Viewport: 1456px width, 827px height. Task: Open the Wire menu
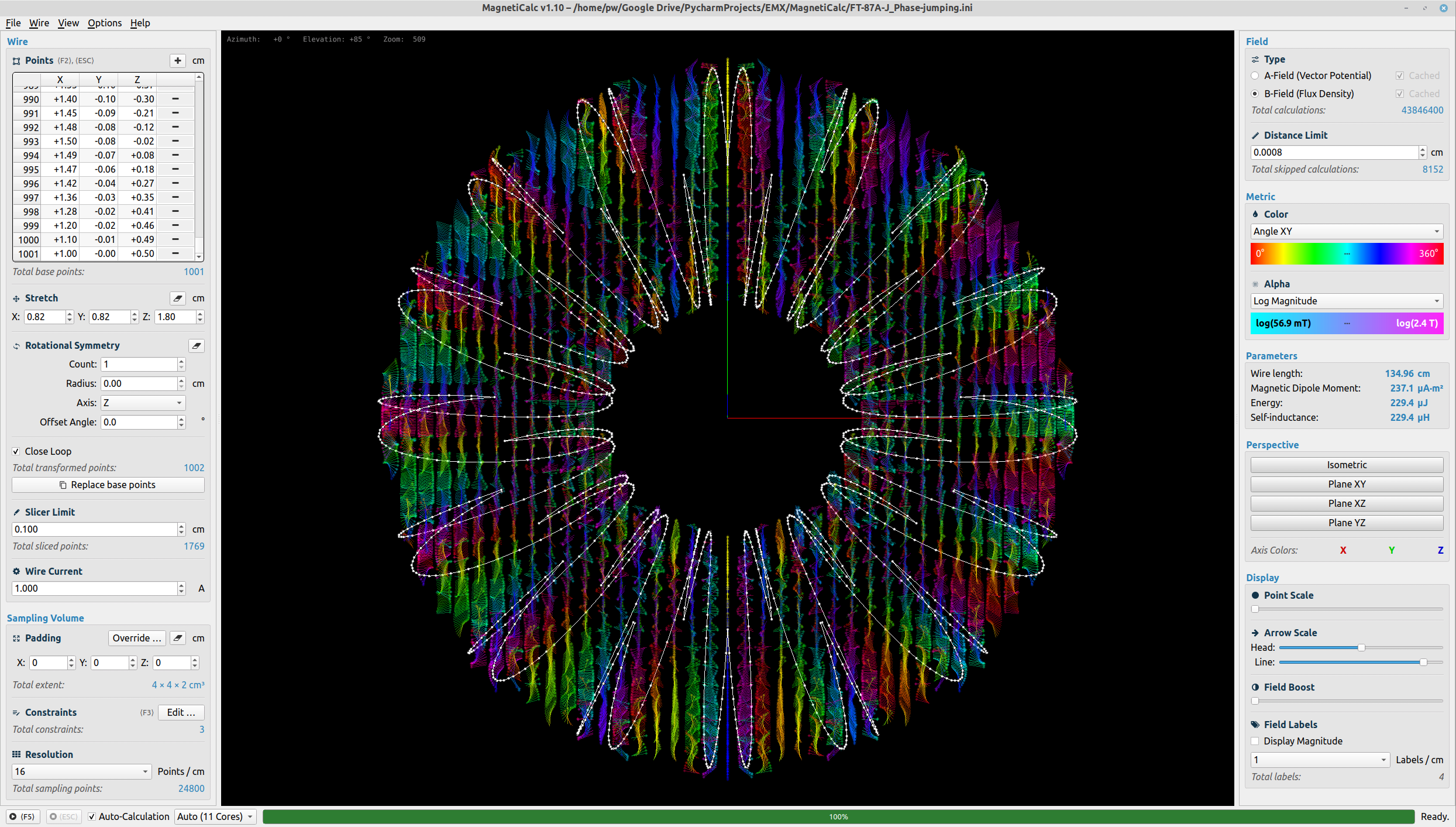click(39, 23)
